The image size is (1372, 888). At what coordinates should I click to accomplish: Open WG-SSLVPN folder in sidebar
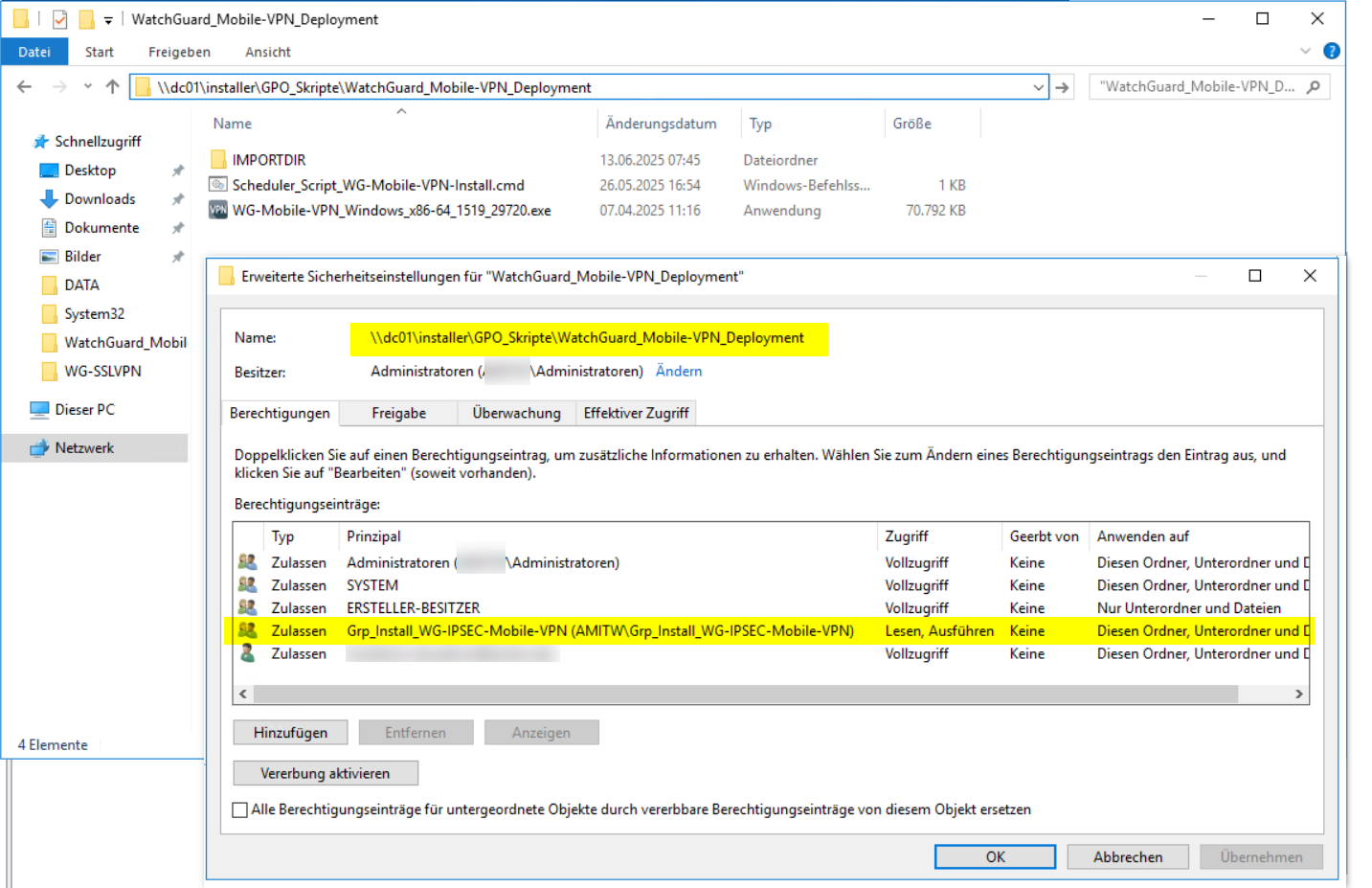click(102, 372)
